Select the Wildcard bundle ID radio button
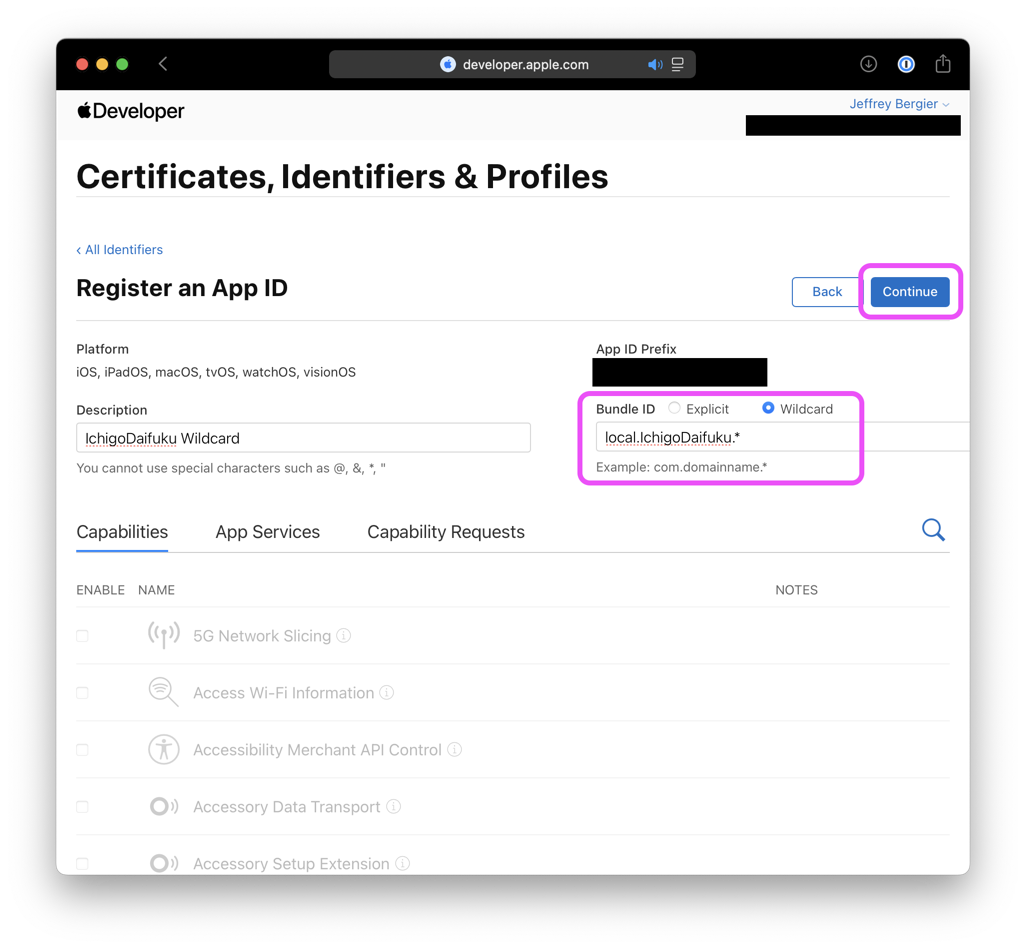Image resolution: width=1026 pixels, height=949 pixels. [x=768, y=408]
